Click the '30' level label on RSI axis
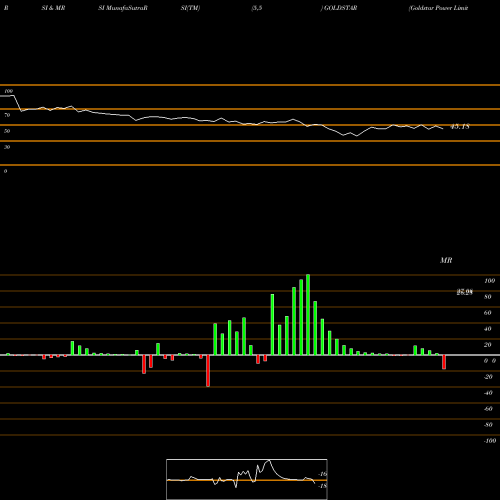This screenshot has height=500, width=500. point(7,147)
